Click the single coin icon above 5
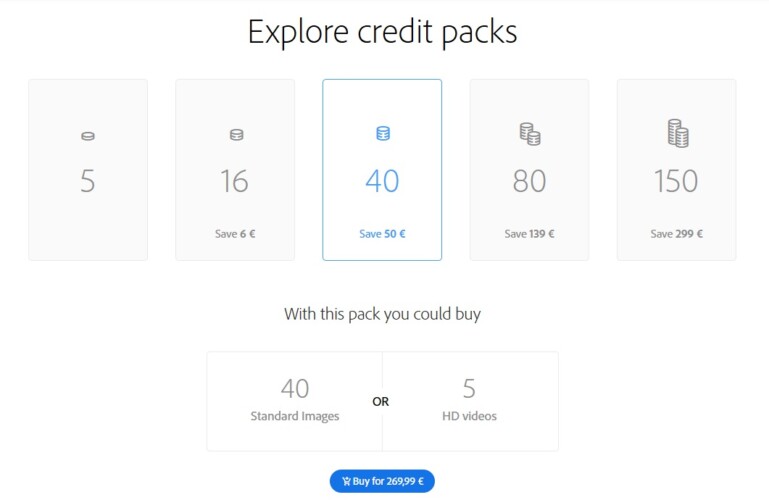 coord(88,136)
